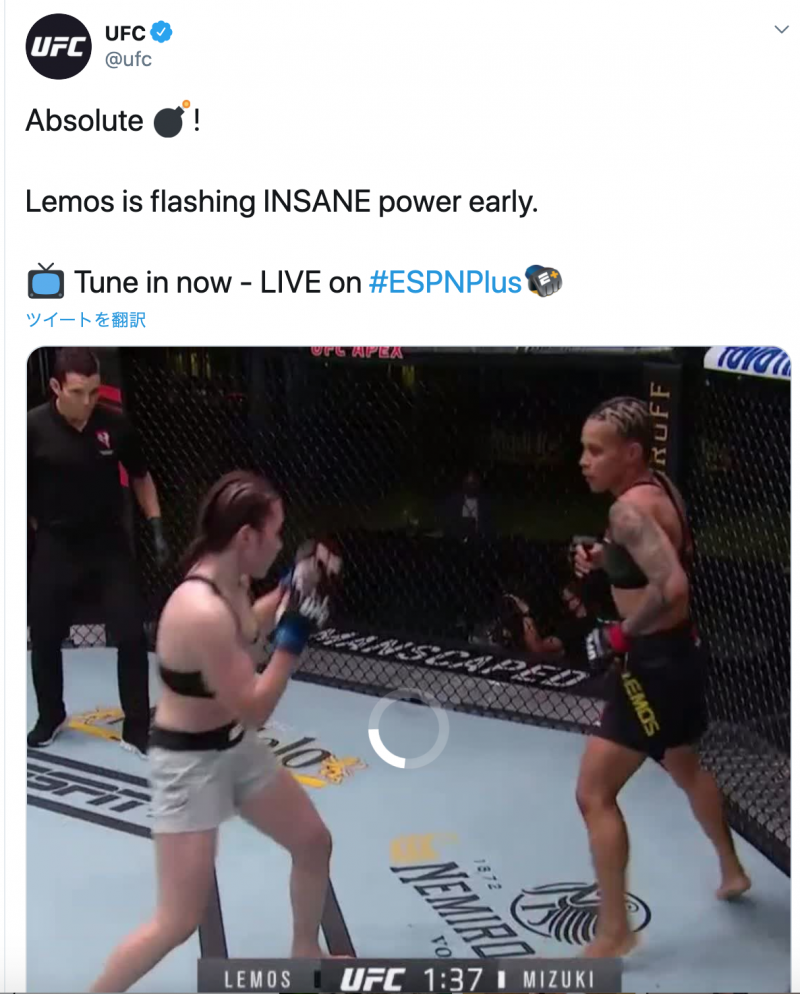800x994 pixels.
Task: Open the #ESPNPlus hashtag
Action: (445, 282)
